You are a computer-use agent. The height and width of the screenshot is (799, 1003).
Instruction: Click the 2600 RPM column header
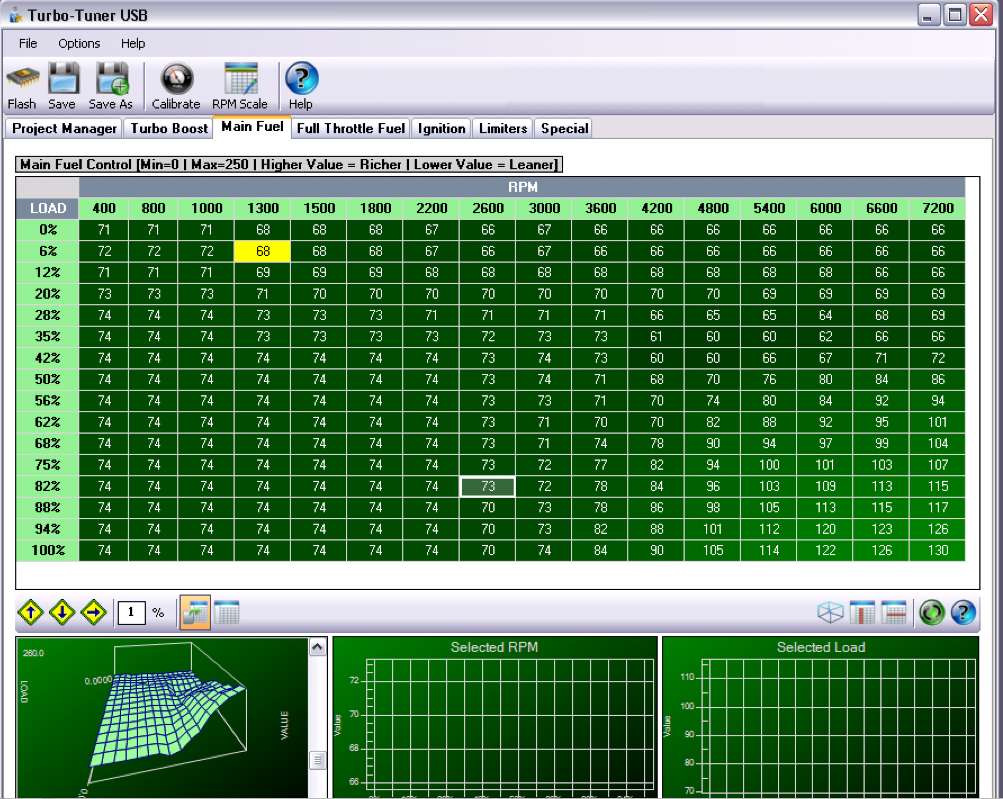click(487, 208)
